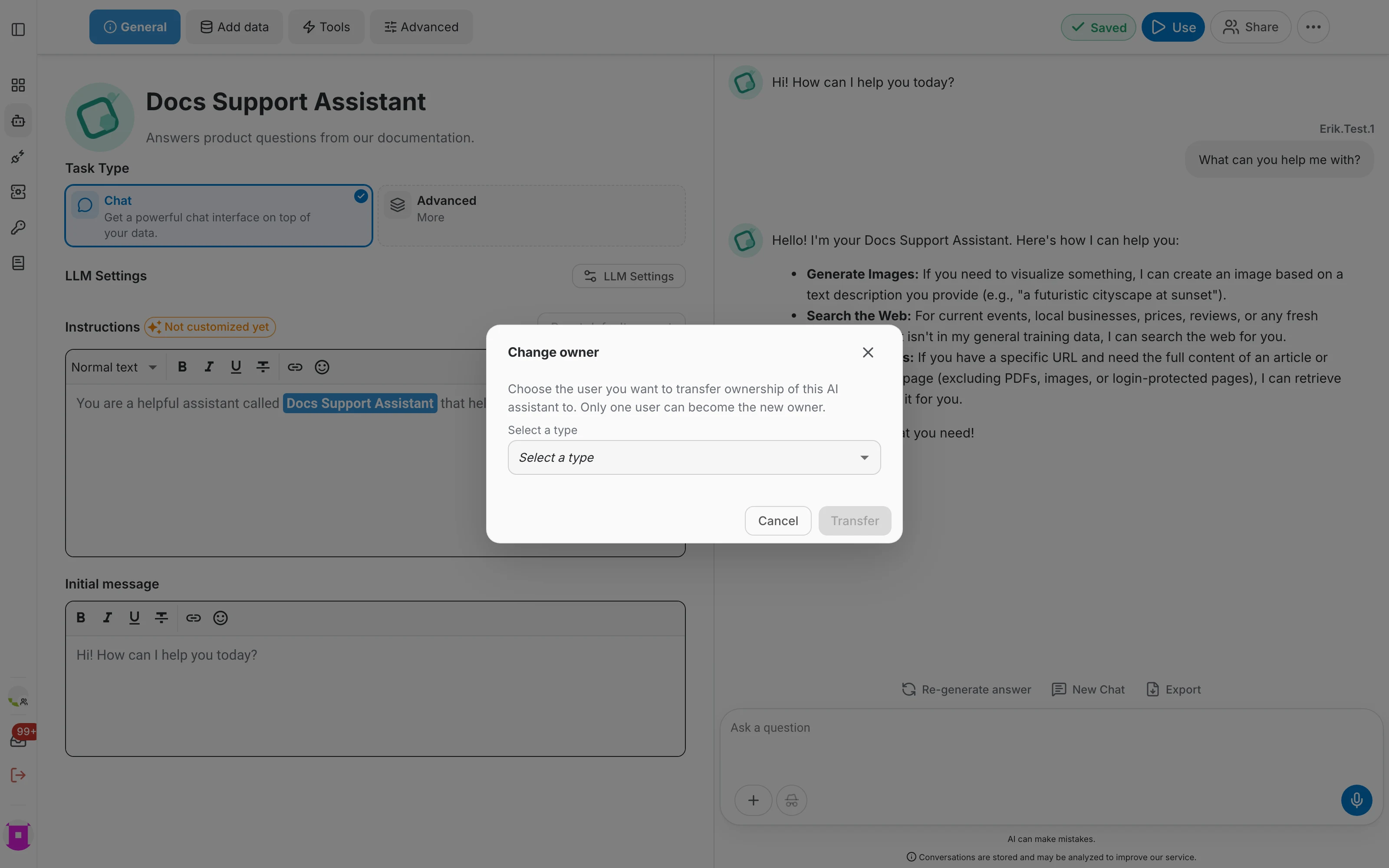Switch to the General tab
Viewport: 1389px width, 868px height.
tap(135, 27)
